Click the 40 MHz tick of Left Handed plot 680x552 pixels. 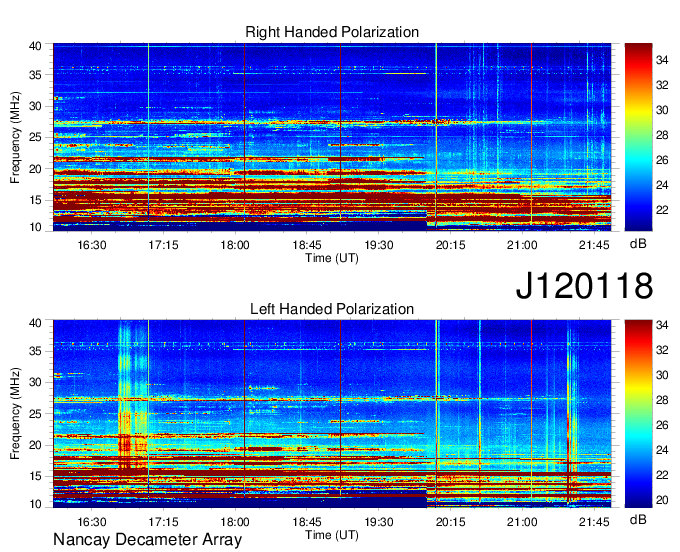pyautogui.click(x=35, y=323)
